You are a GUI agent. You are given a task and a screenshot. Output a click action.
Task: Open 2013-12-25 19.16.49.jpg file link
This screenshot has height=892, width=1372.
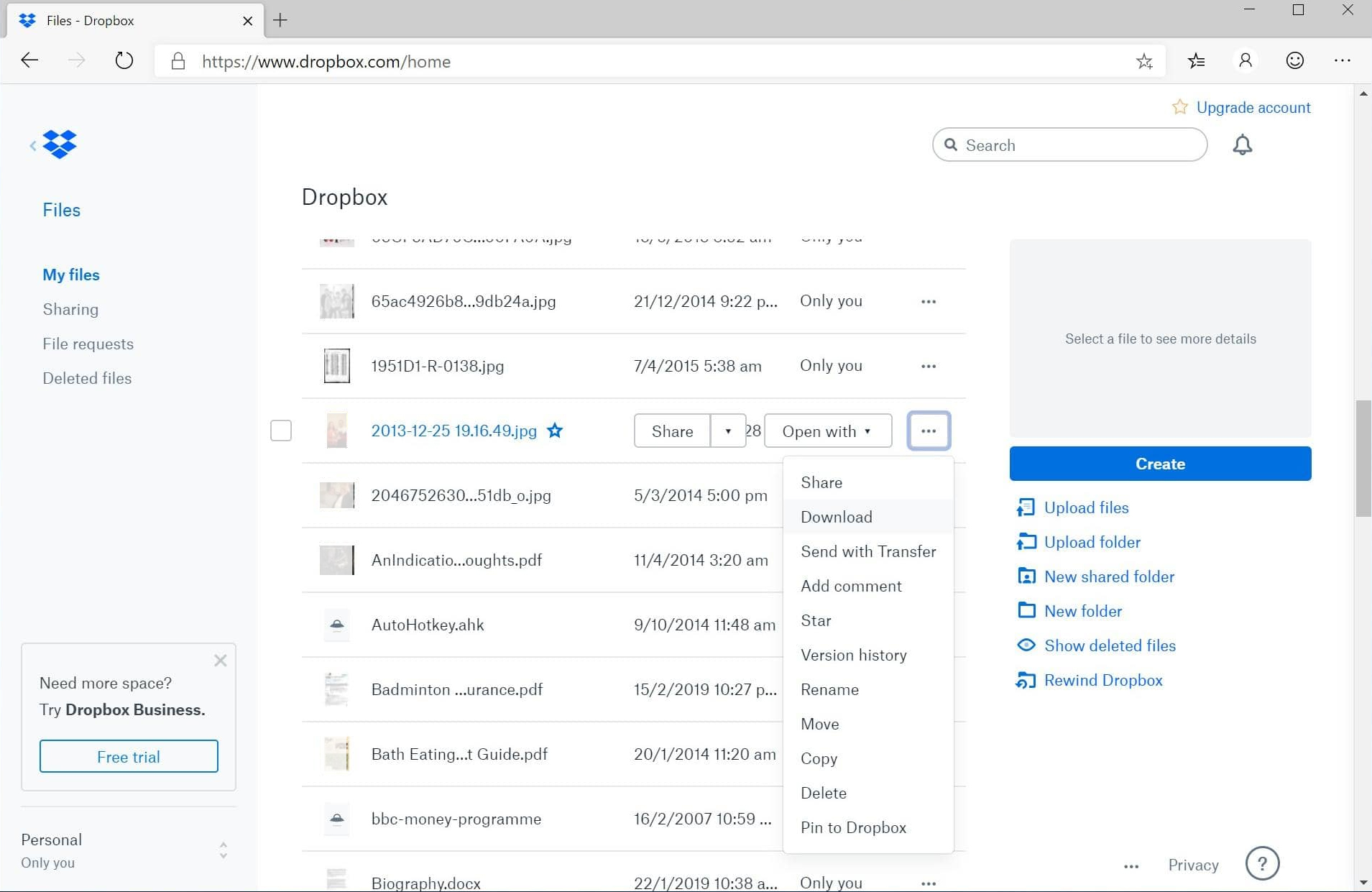[454, 431]
